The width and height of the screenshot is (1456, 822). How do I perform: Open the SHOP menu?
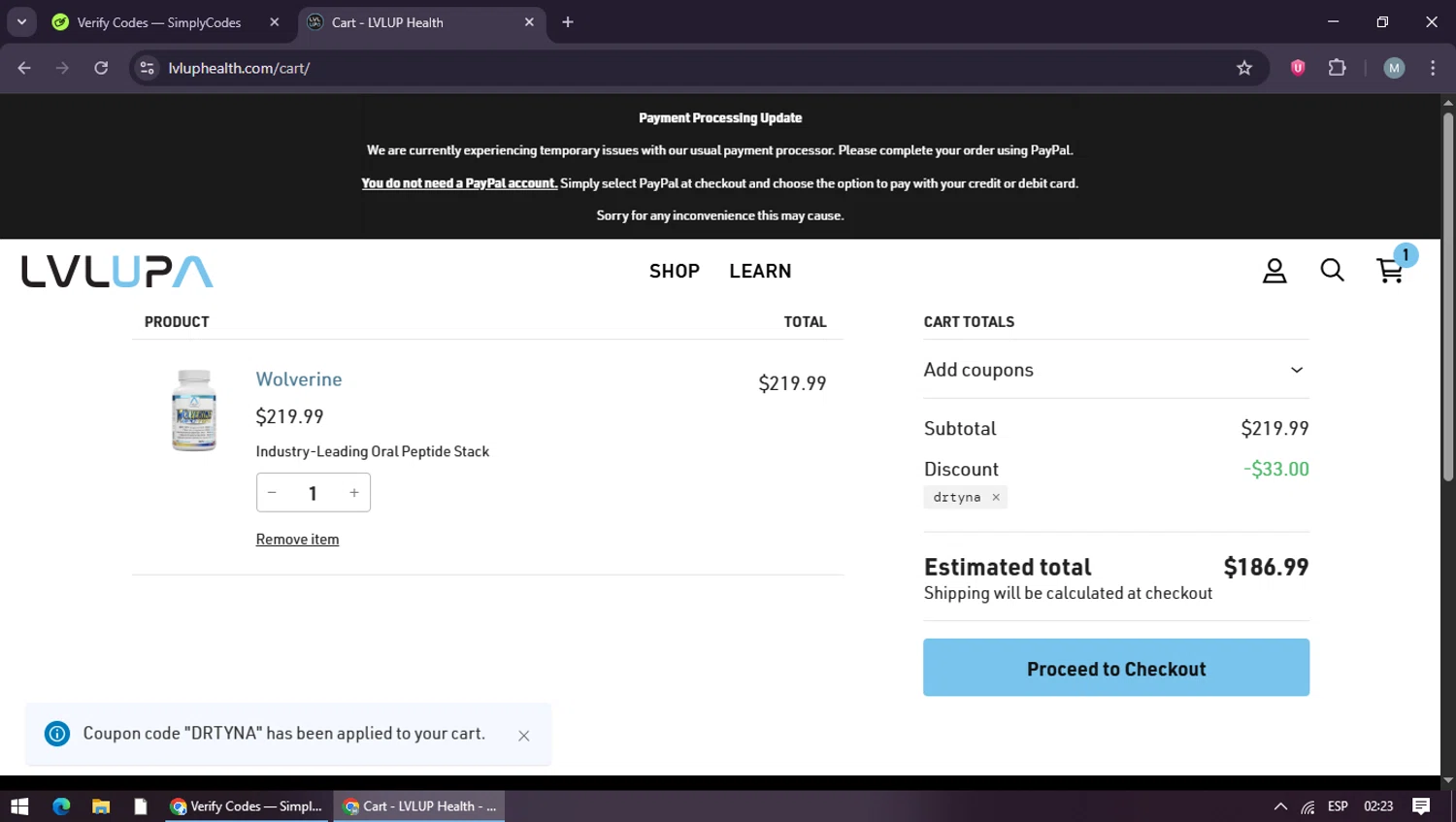675,271
